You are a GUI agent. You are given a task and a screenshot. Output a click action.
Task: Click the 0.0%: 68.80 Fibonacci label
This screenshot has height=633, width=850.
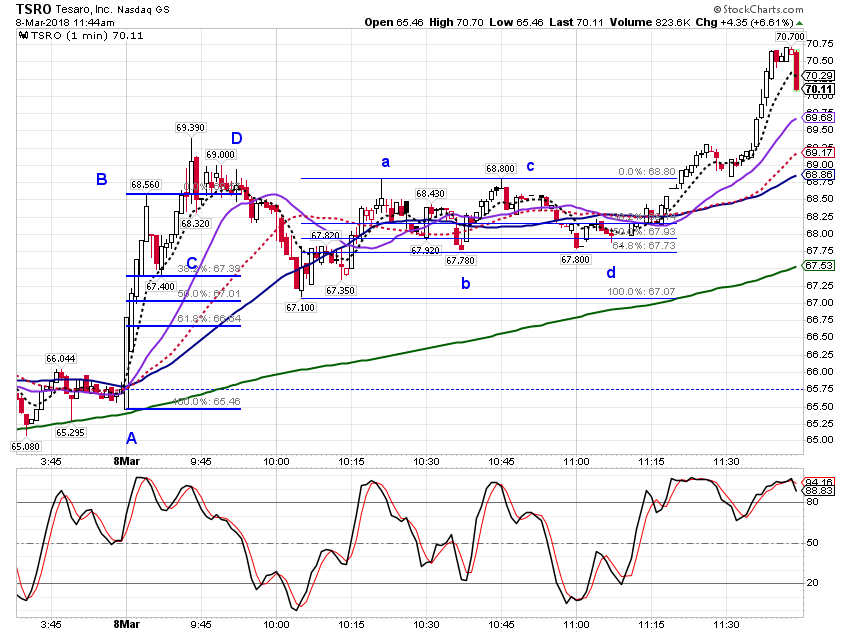(x=647, y=172)
